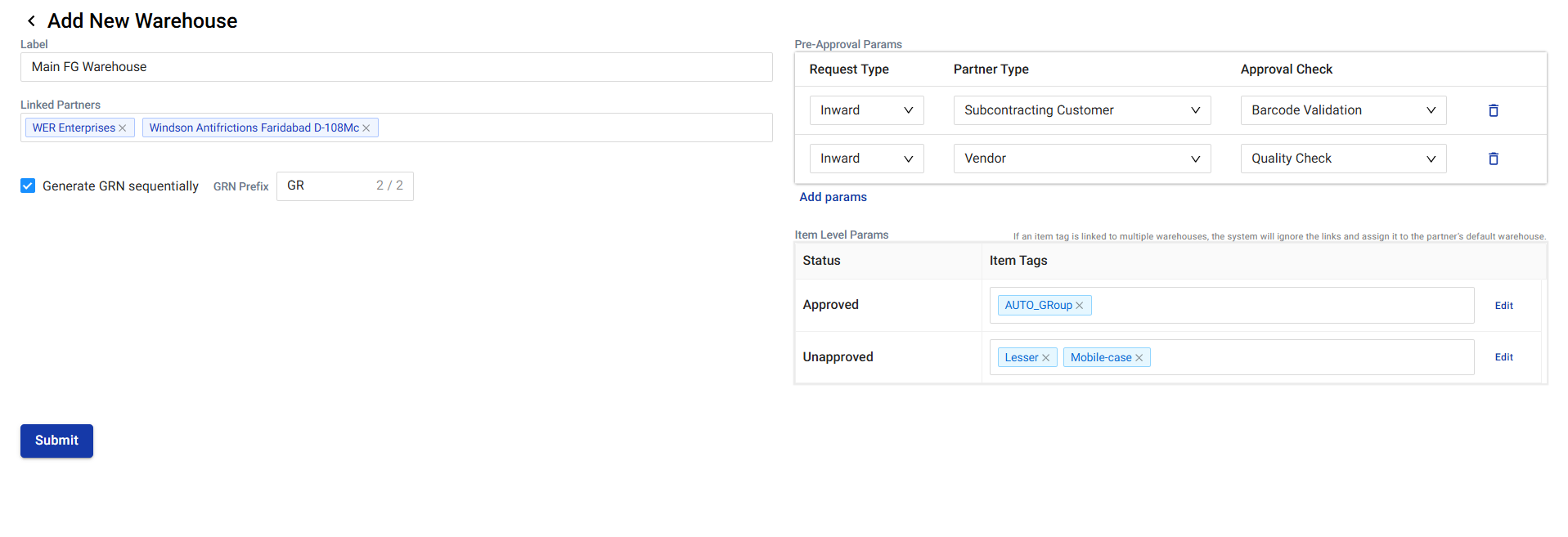Edit the Unapproved item tags
This screenshot has width=1568, height=537.
tap(1503, 357)
